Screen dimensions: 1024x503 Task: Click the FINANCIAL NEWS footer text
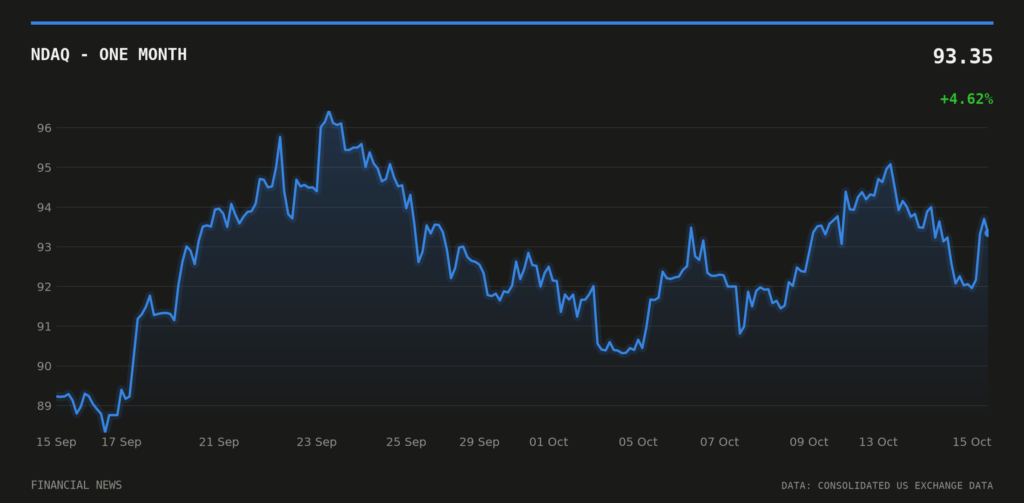(x=76, y=485)
